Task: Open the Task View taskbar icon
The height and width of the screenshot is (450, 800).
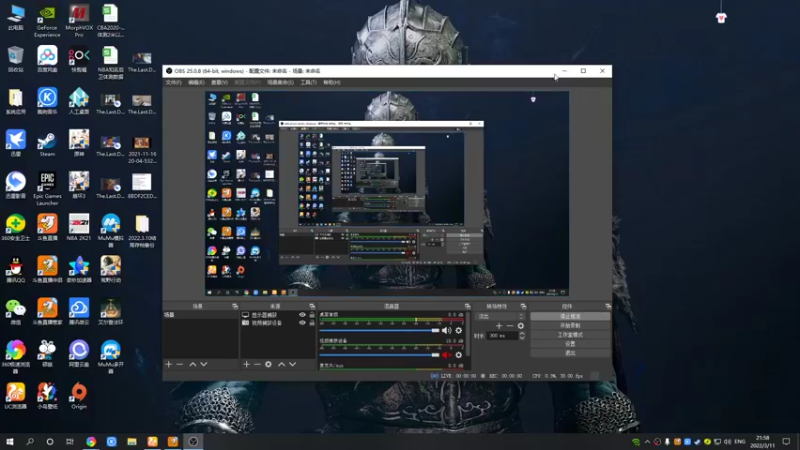Action: coord(69,441)
